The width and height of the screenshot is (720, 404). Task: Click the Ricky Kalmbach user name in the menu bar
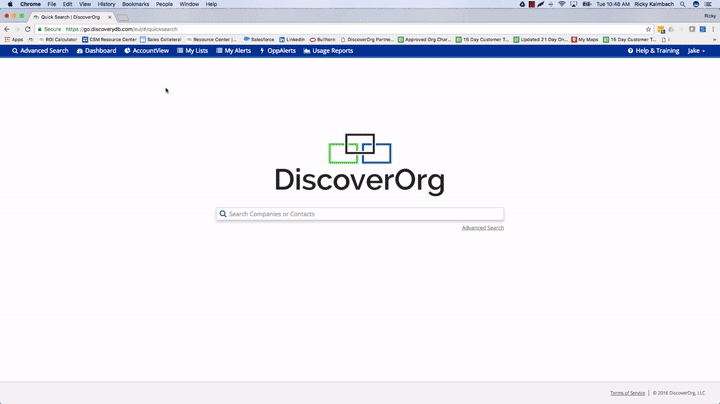click(x=654, y=4)
